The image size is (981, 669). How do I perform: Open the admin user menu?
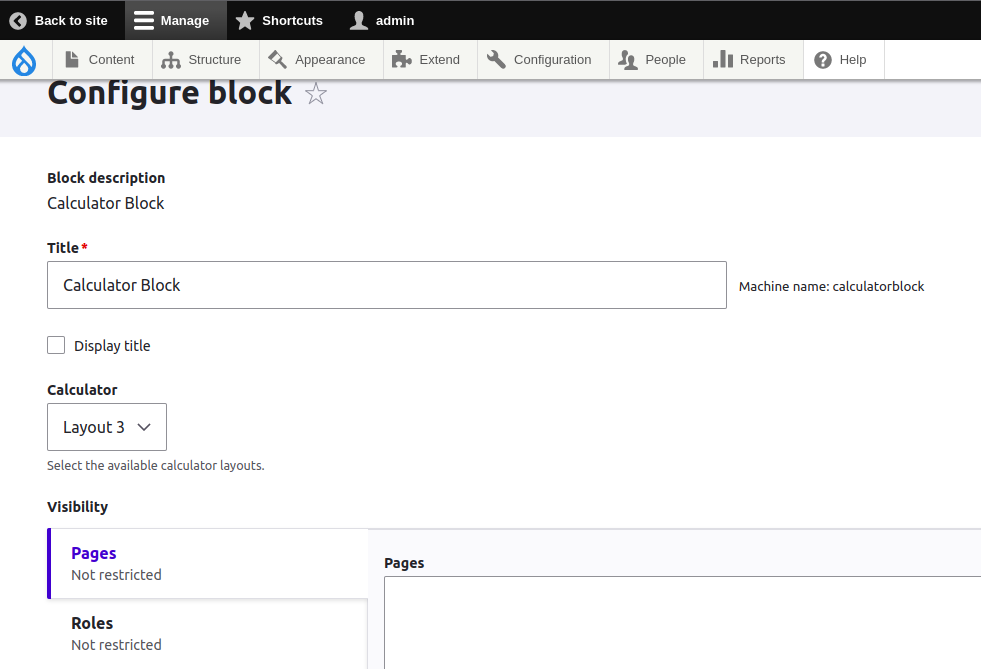381,20
